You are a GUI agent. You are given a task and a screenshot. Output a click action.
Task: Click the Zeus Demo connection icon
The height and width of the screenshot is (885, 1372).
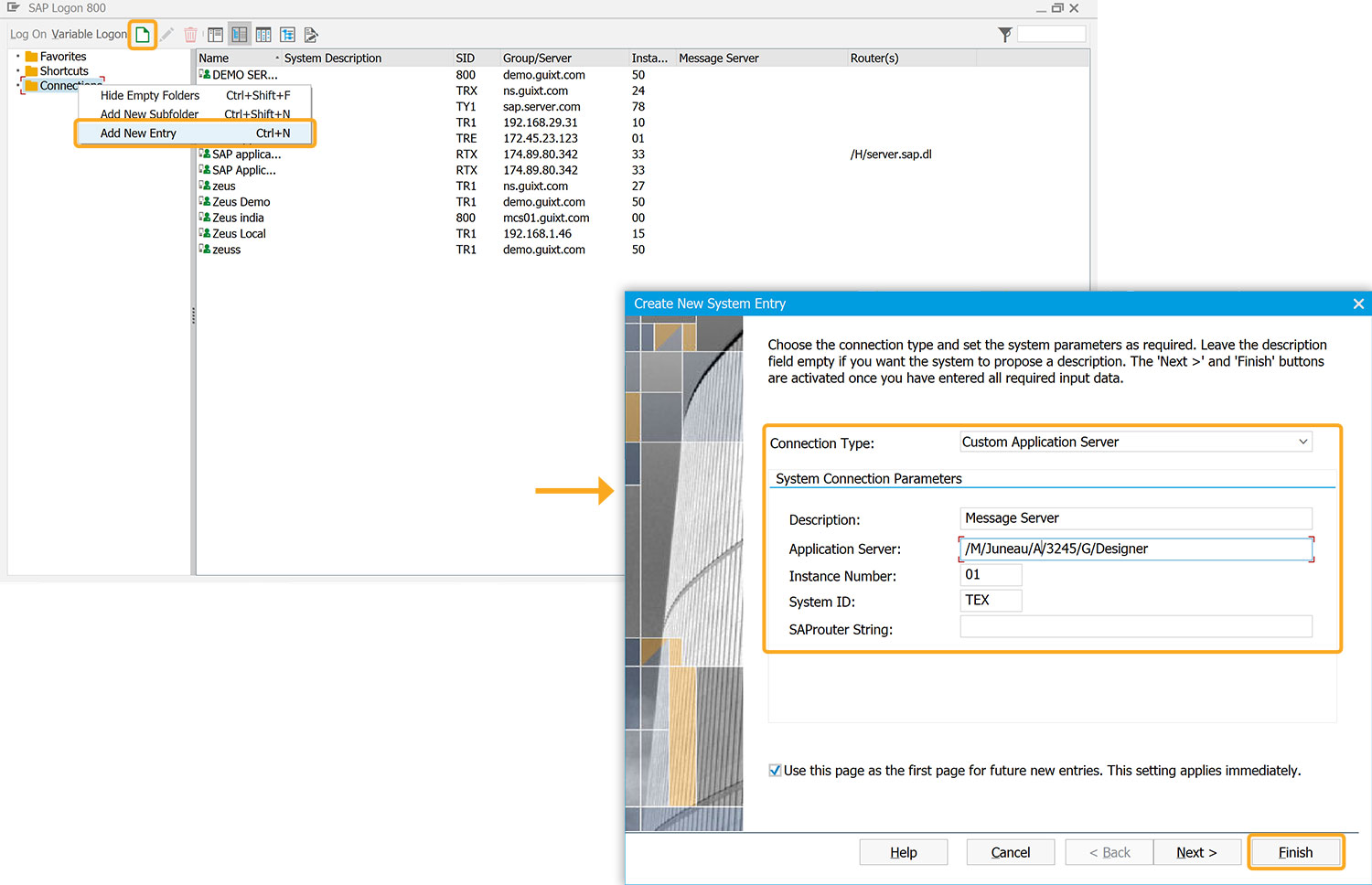pos(205,201)
